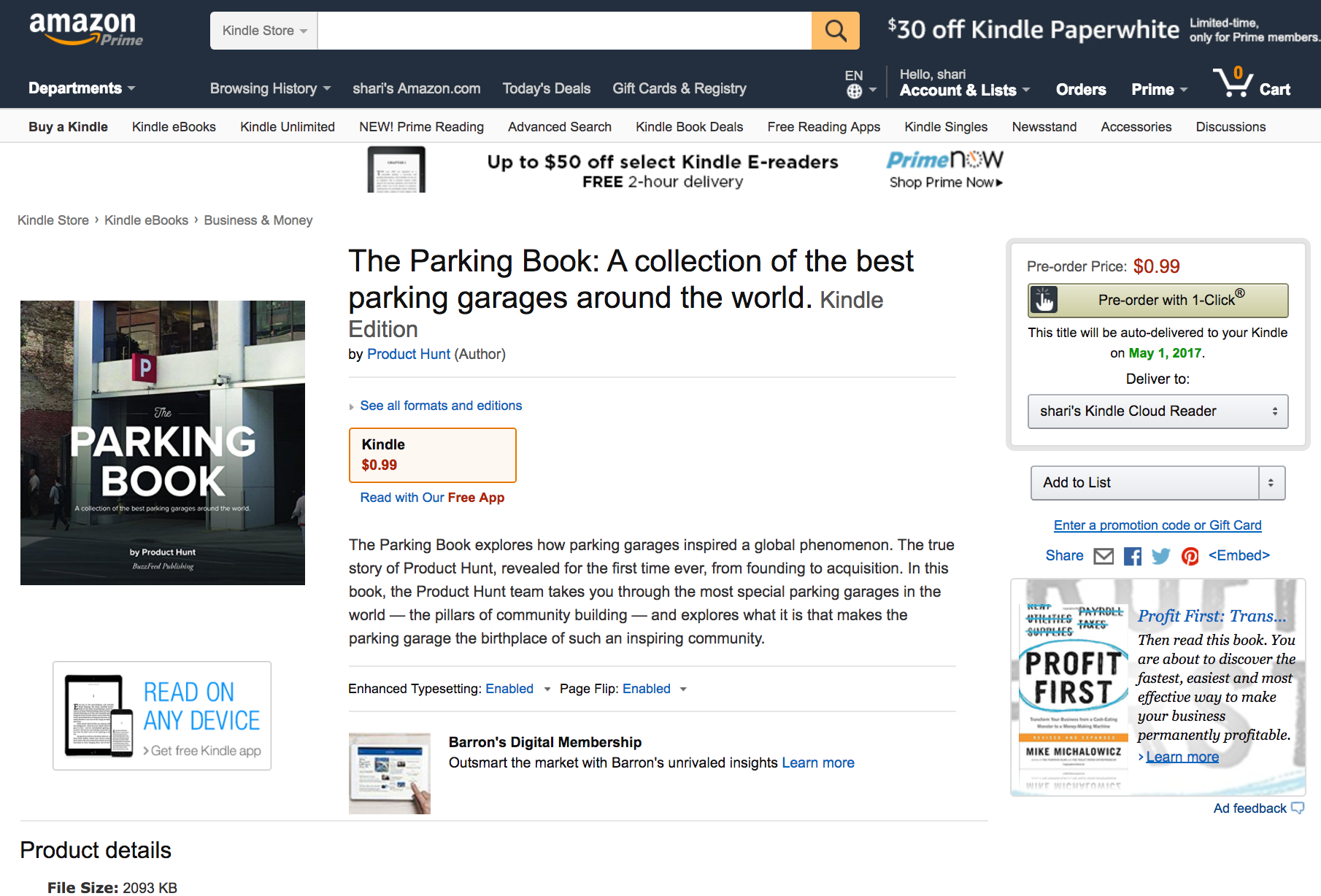Viewport: 1321px width, 896px height.
Task: Expand See all formats and editions
Action: point(441,405)
